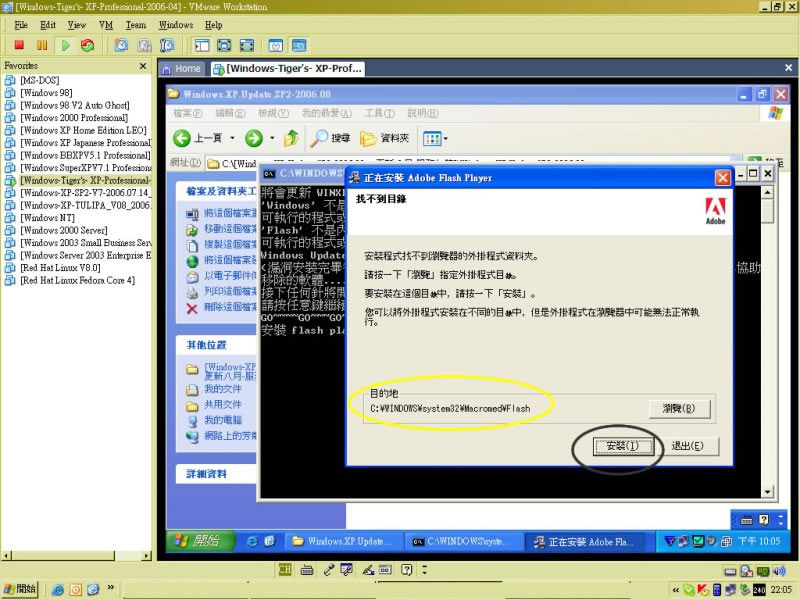Image resolution: width=800 pixels, height=600 pixels.
Task: Select [Windows 98] in Favorites
Action: click(x=46, y=93)
